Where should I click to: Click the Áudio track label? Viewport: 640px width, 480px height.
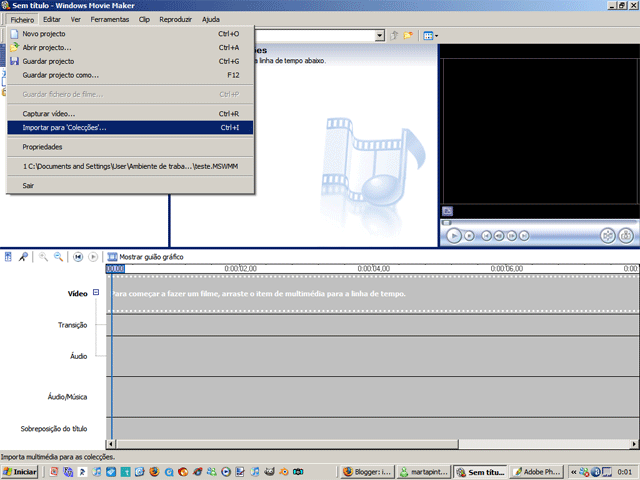click(x=78, y=356)
